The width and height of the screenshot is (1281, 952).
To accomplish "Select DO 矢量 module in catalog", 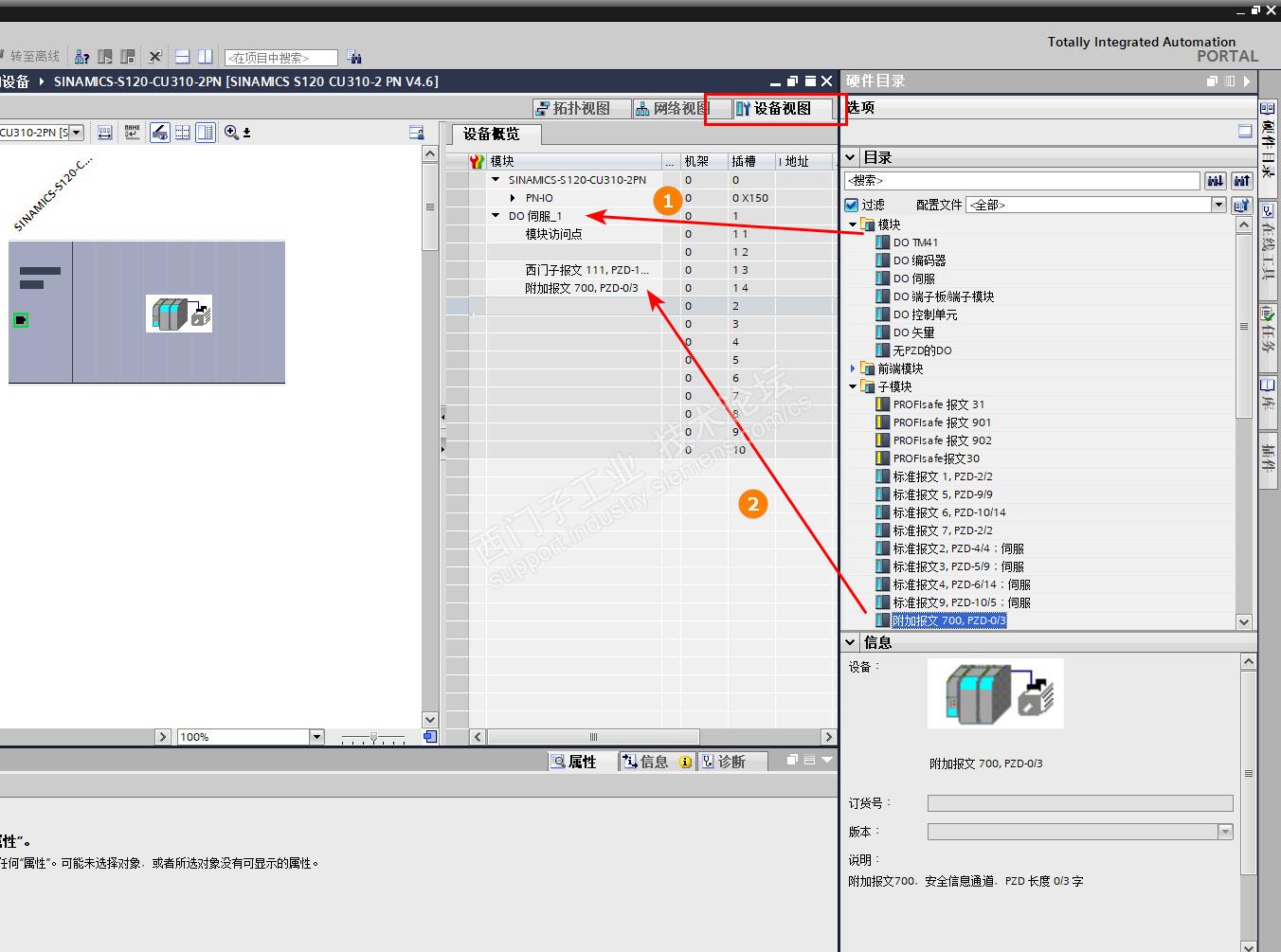I will pos(914,332).
